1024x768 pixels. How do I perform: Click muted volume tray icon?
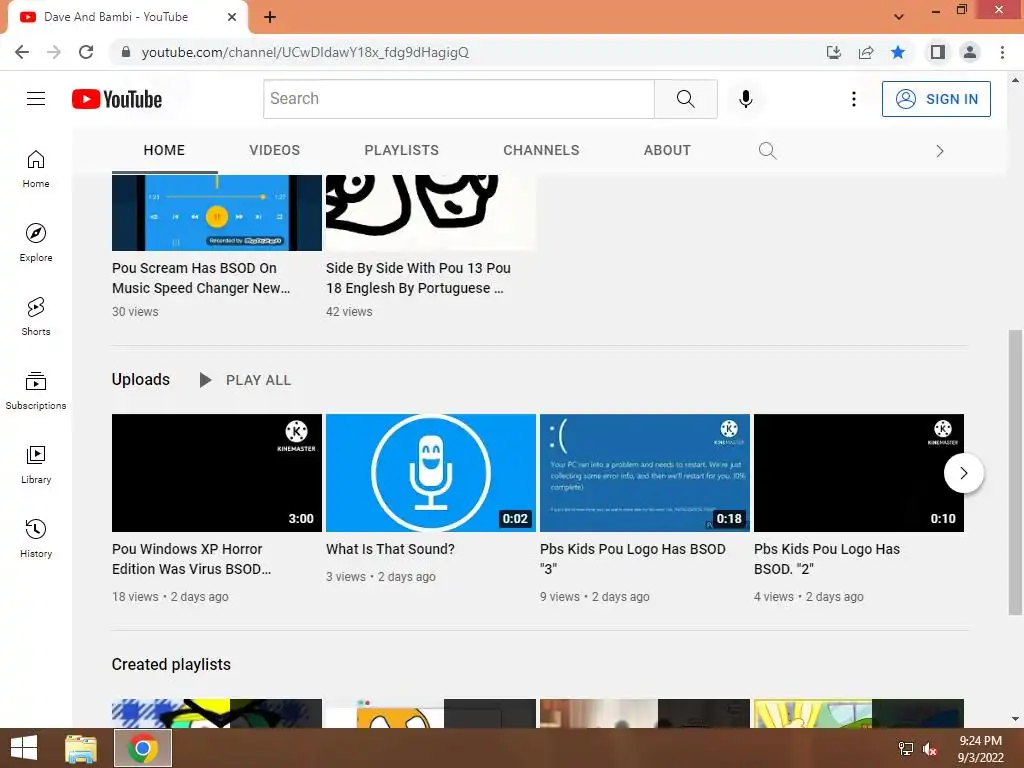coord(930,749)
